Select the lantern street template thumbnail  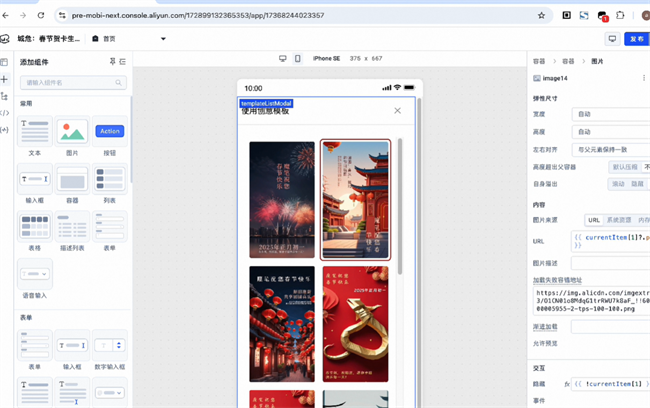point(282,324)
